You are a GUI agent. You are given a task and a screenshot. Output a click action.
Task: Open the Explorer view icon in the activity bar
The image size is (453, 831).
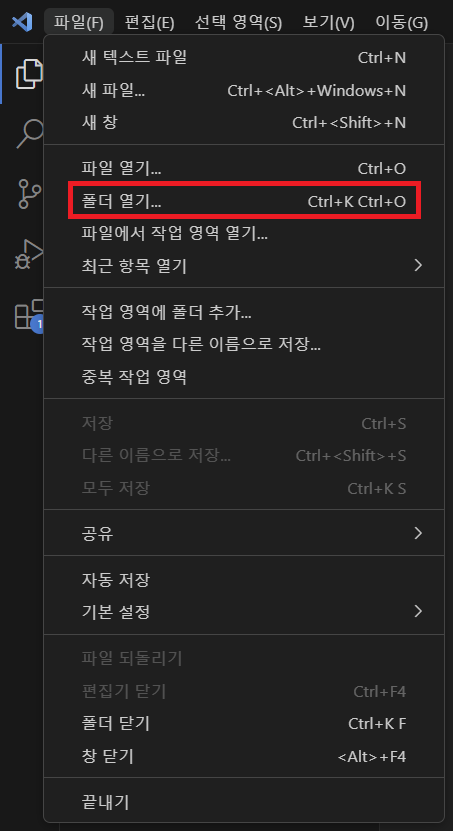click(29, 74)
